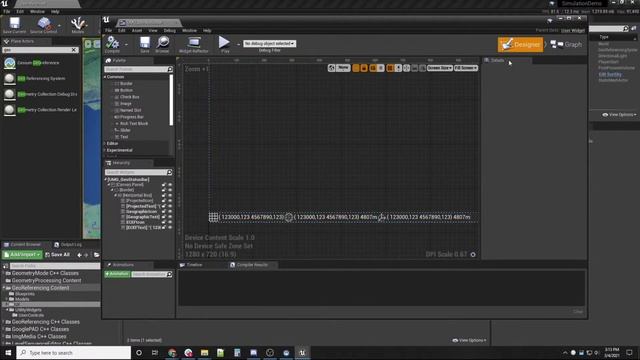Viewport: 640px width, 360px height.
Task: Toggle visibility eye of Horizontal Box row
Action: coord(170,196)
